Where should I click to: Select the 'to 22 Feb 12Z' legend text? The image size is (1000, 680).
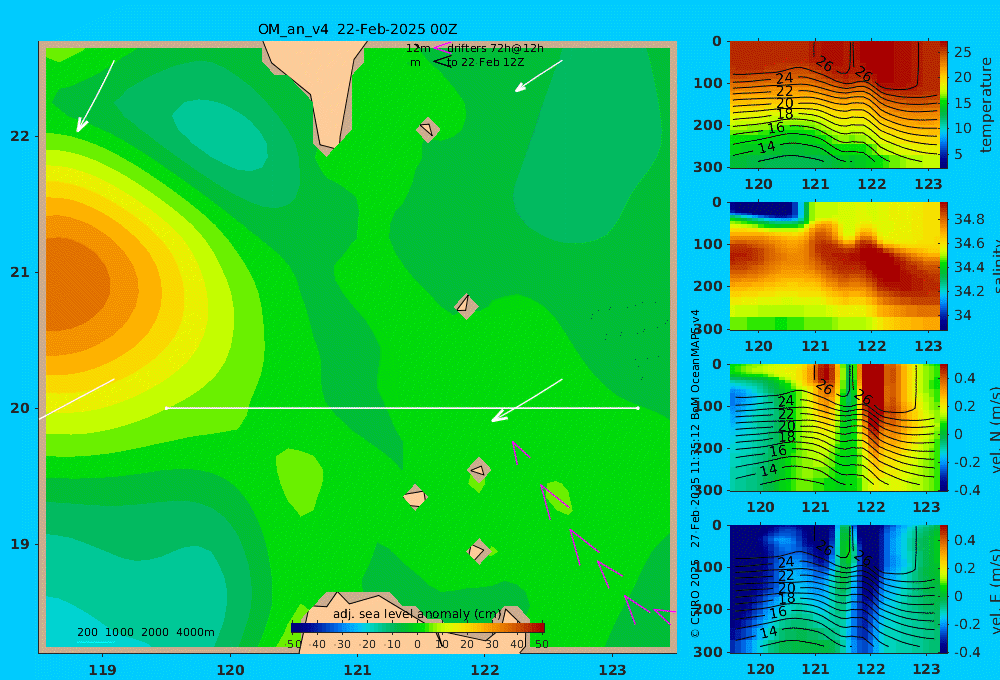(x=485, y=63)
